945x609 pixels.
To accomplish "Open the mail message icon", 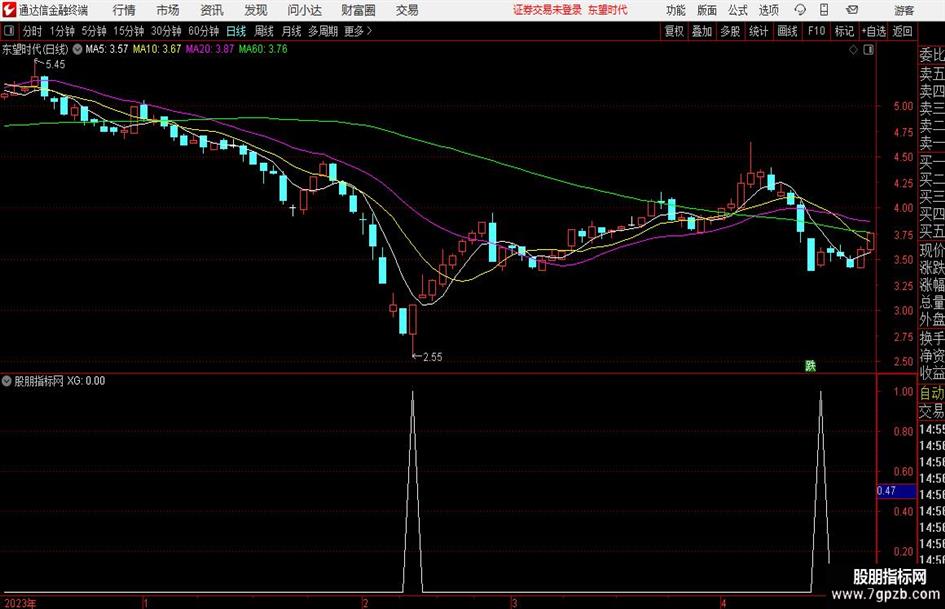I will (852, 10).
